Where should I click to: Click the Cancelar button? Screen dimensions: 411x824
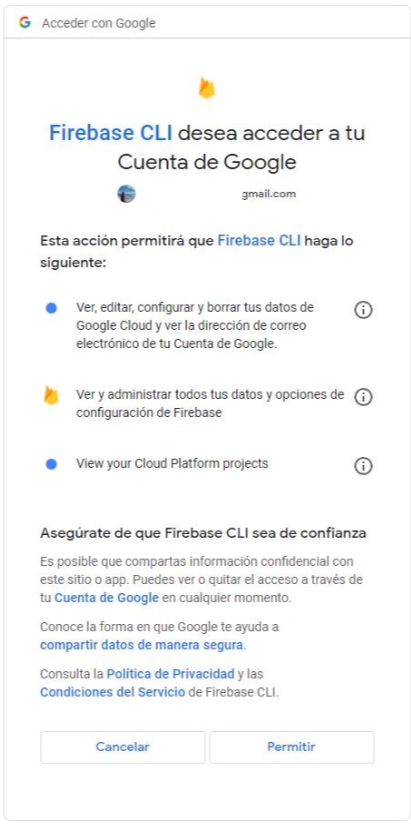[122, 747]
